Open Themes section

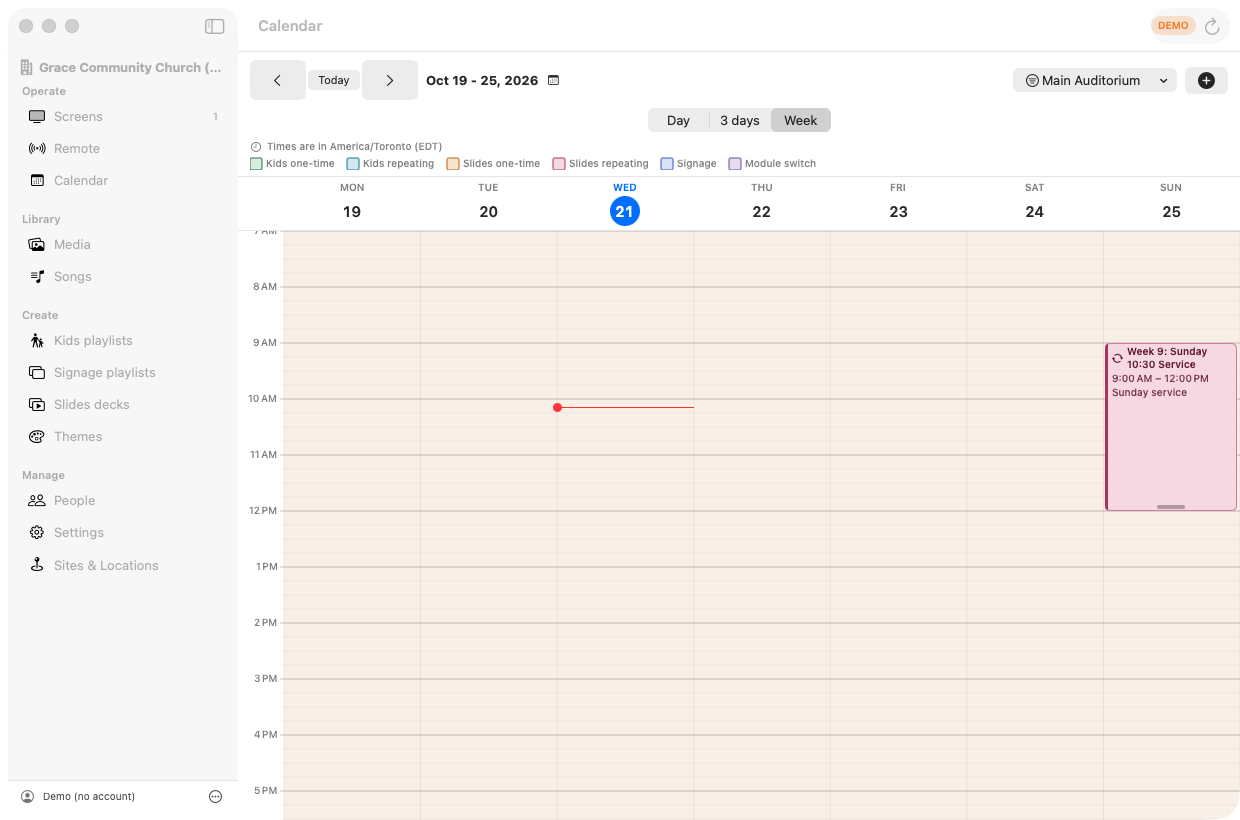click(123, 436)
